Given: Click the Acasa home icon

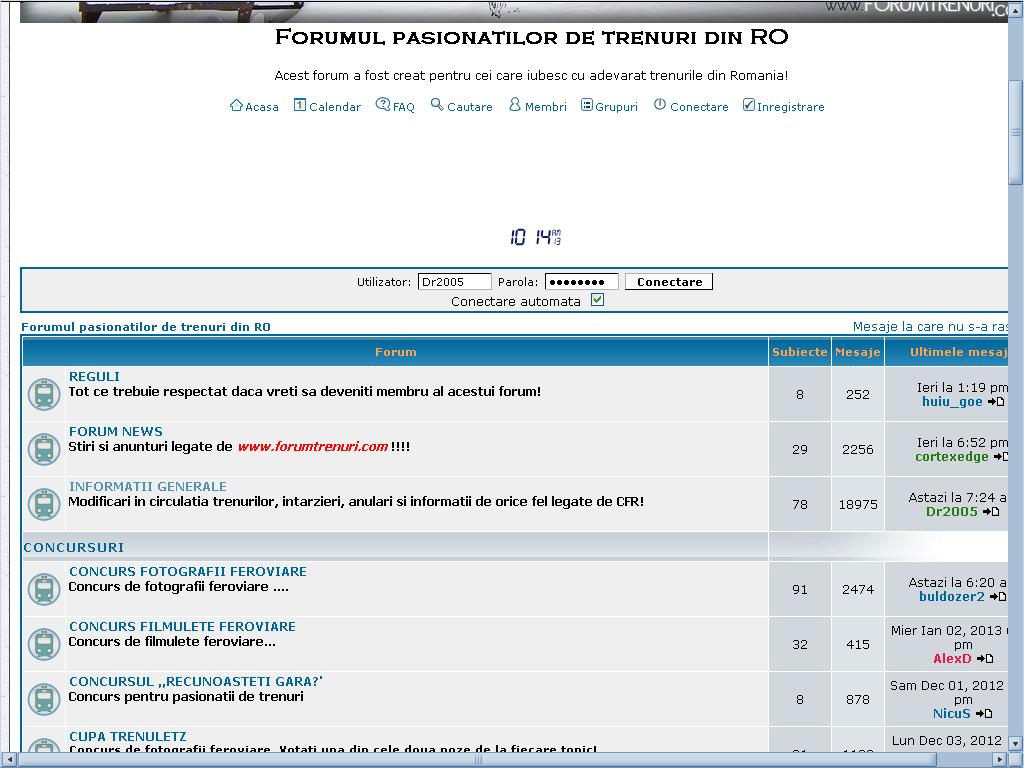Looking at the screenshot, I should click(236, 105).
